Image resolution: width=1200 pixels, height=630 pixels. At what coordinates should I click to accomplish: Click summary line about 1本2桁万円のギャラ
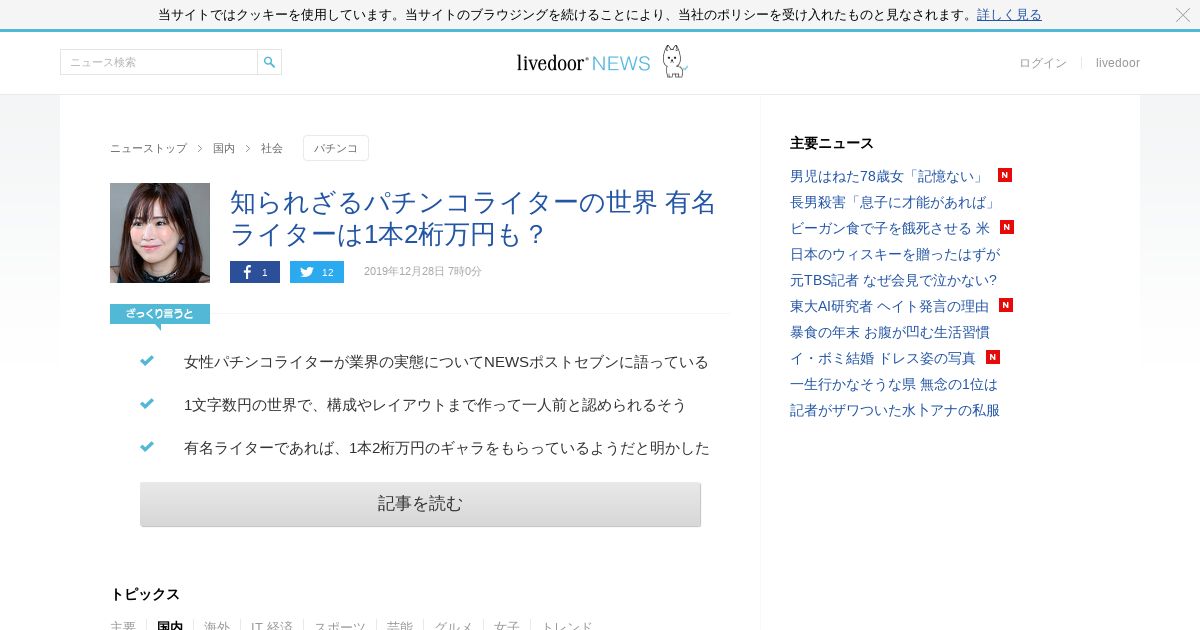447,448
